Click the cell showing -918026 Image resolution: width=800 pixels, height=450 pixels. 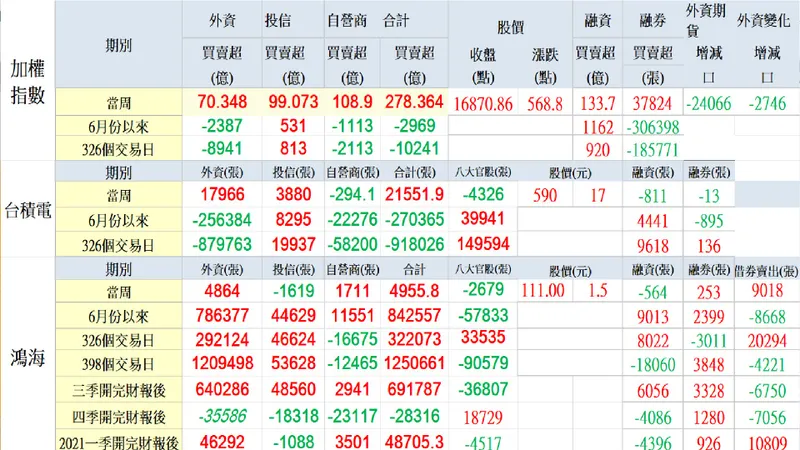[x=414, y=244]
